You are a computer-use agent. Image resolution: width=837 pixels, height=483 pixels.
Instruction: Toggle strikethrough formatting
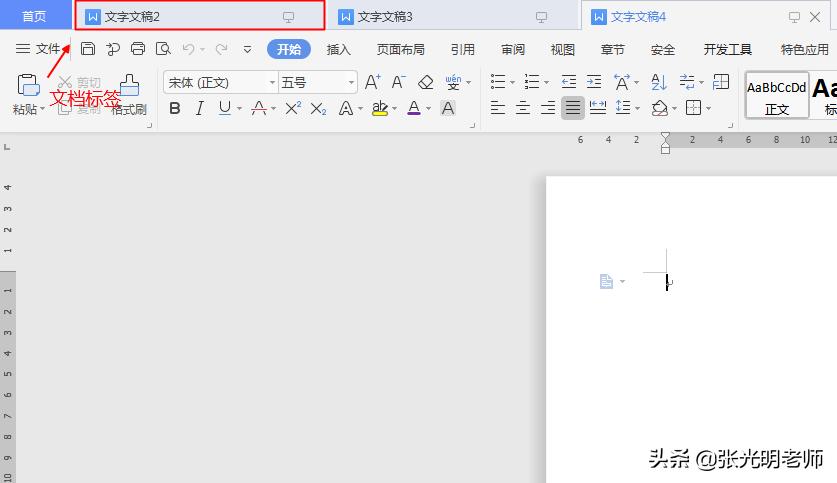click(259, 108)
